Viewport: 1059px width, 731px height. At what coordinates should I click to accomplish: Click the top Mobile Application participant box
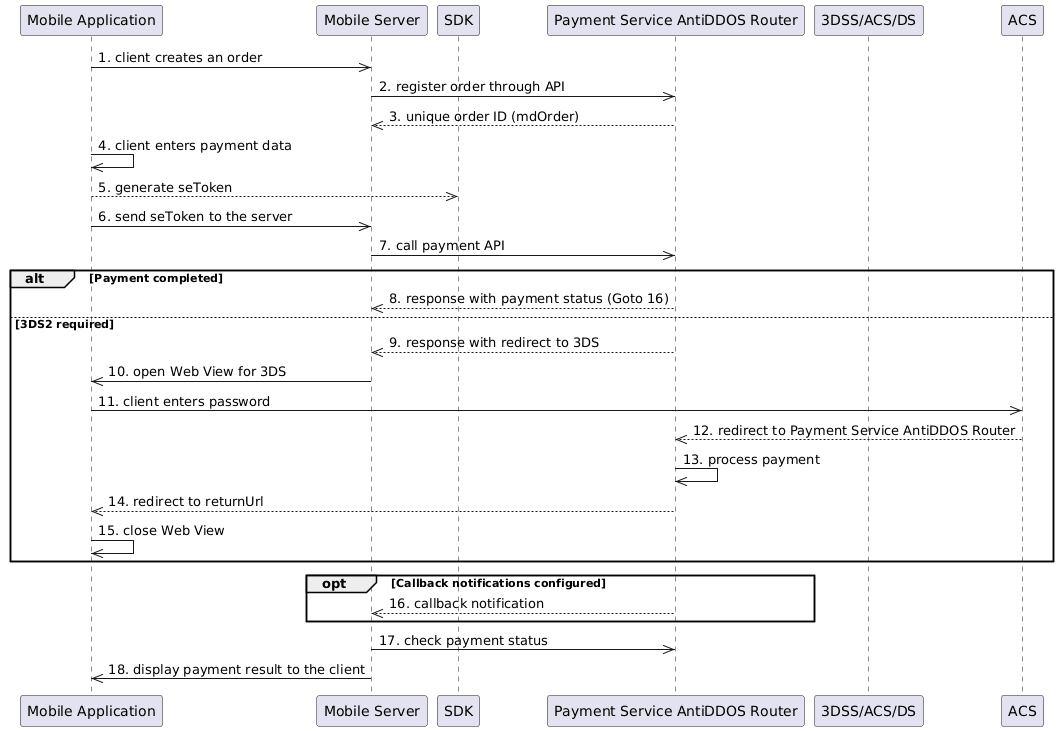tap(91, 20)
